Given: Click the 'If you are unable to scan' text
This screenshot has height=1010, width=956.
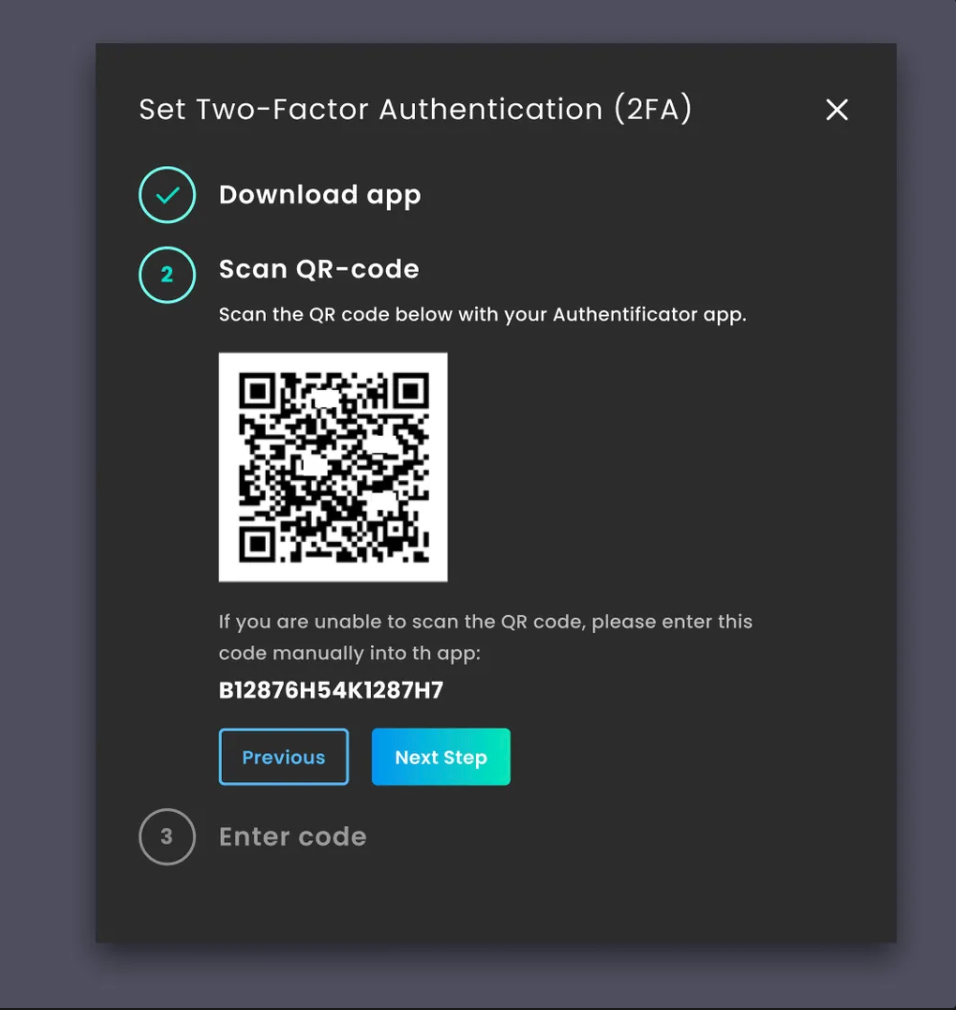Looking at the screenshot, I should 486,622.
